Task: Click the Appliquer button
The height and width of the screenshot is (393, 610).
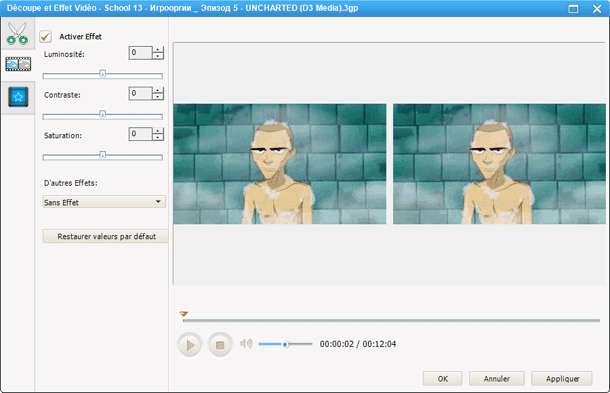Action: pyautogui.click(x=562, y=379)
